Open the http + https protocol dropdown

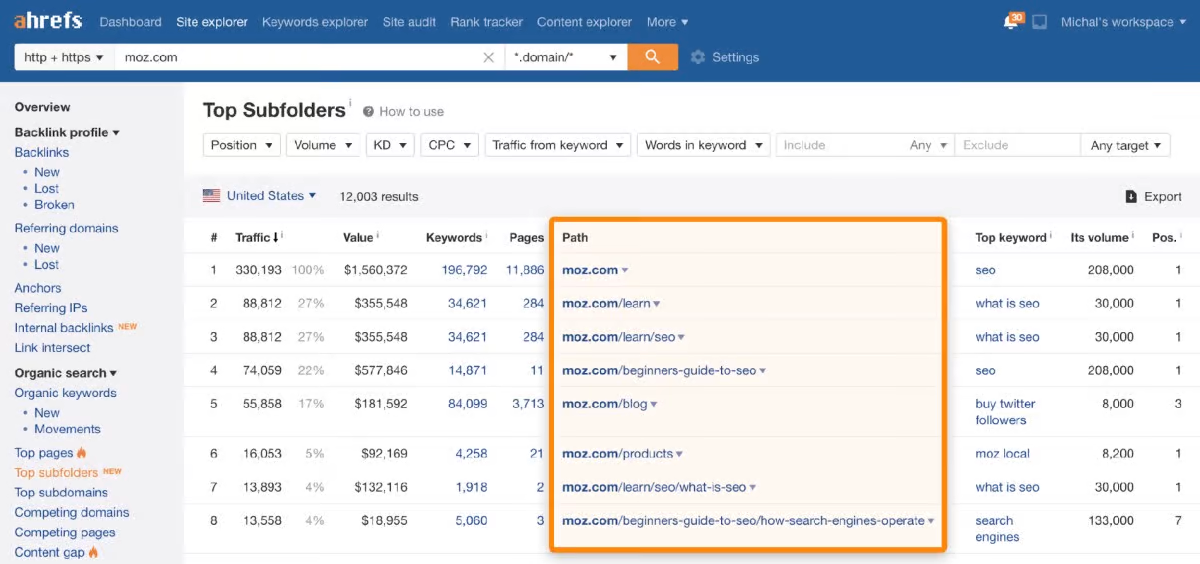click(64, 58)
